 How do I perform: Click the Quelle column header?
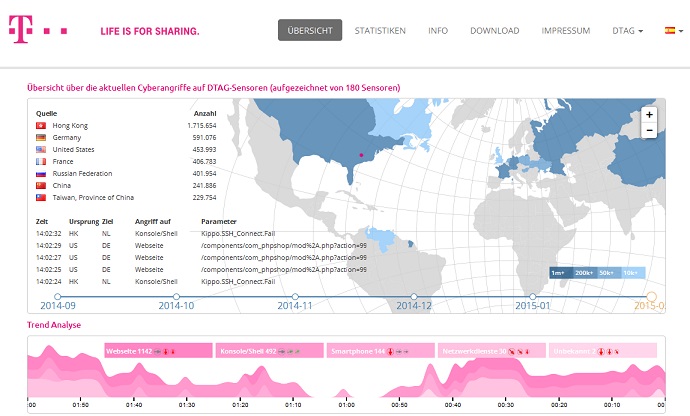pos(46,113)
